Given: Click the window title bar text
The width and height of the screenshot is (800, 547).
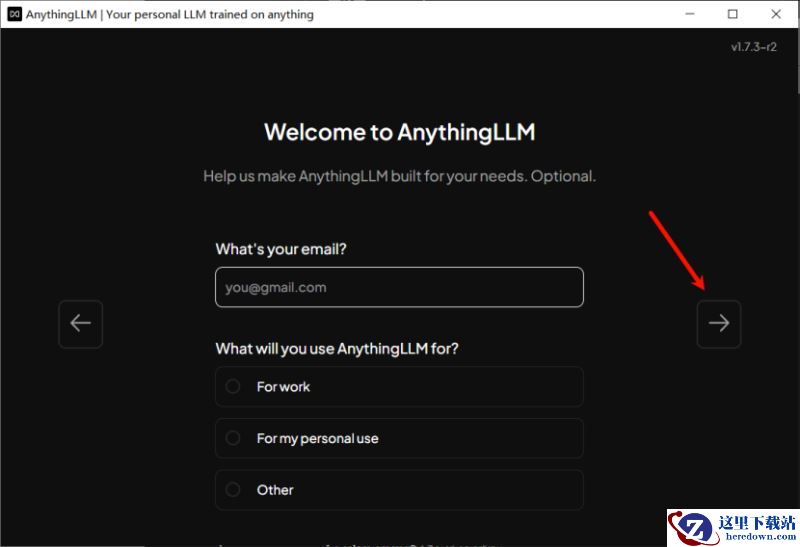Looking at the screenshot, I should (x=170, y=14).
